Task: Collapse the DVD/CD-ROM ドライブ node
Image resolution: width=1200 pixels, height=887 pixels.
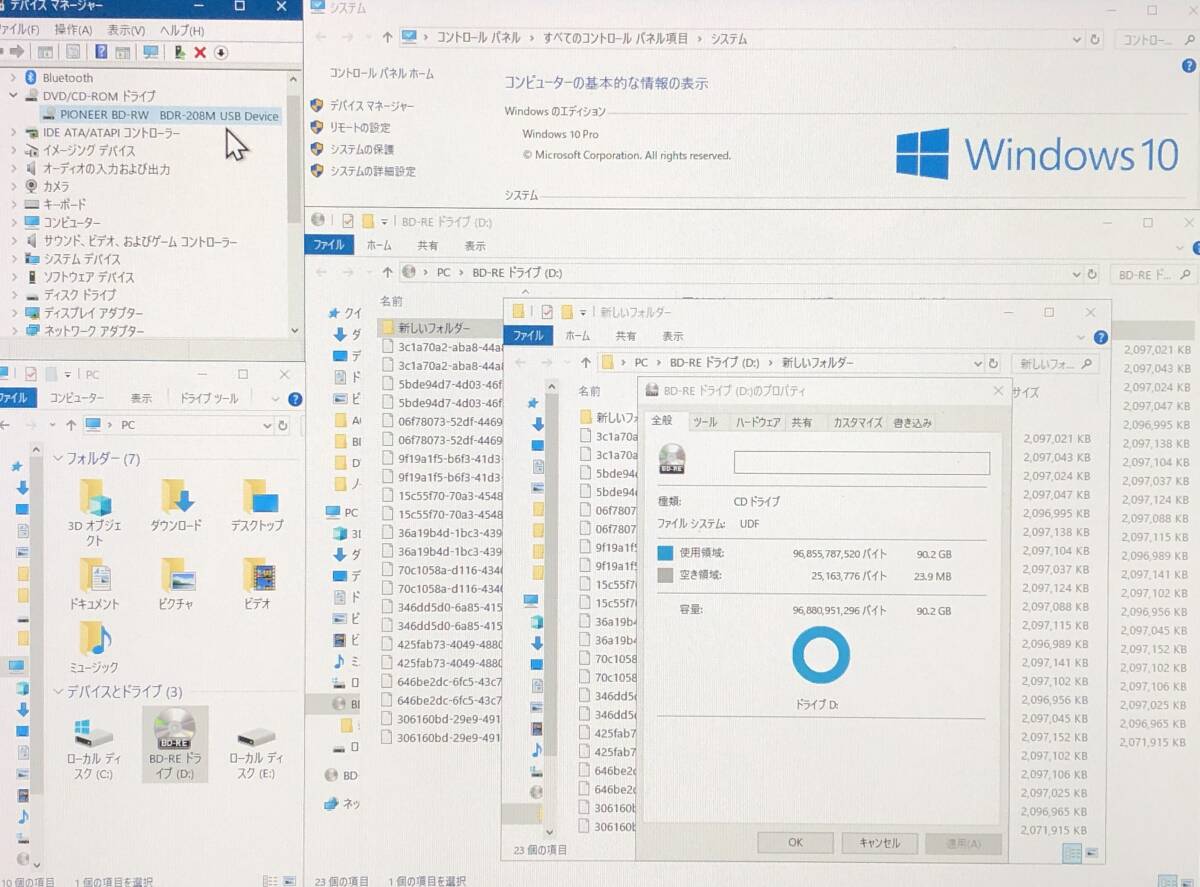Action: pos(13,96)
